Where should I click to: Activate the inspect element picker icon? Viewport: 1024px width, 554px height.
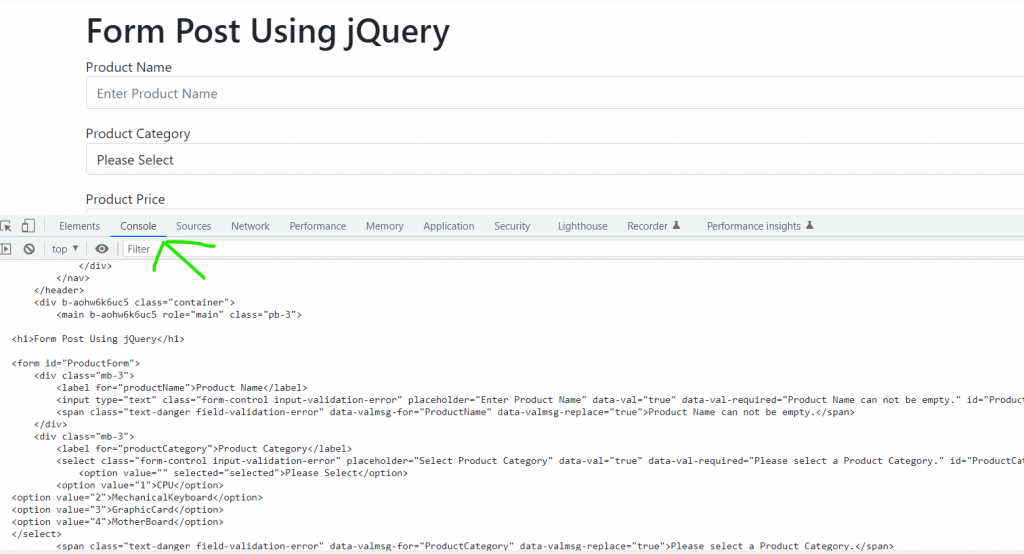pos(6,226)
